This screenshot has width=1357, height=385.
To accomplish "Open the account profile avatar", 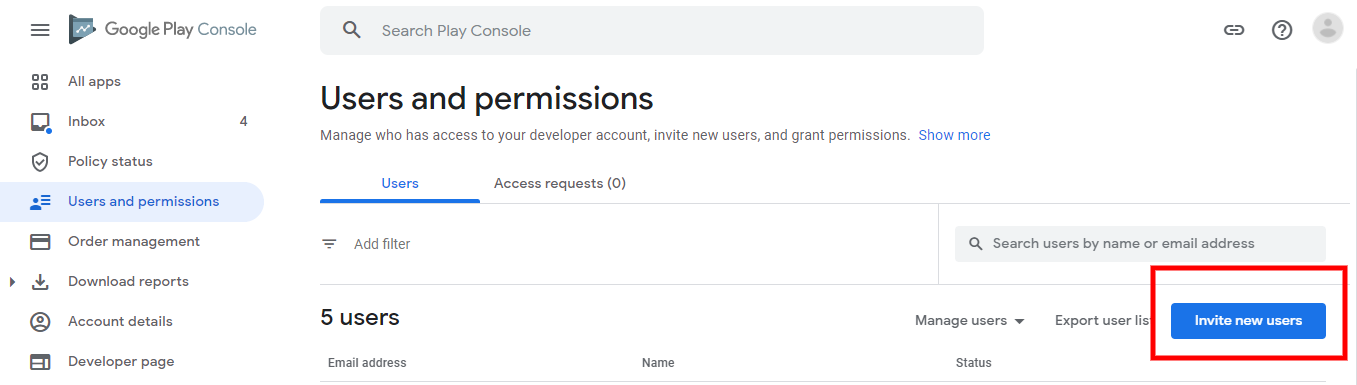I will click(1328, 29).
